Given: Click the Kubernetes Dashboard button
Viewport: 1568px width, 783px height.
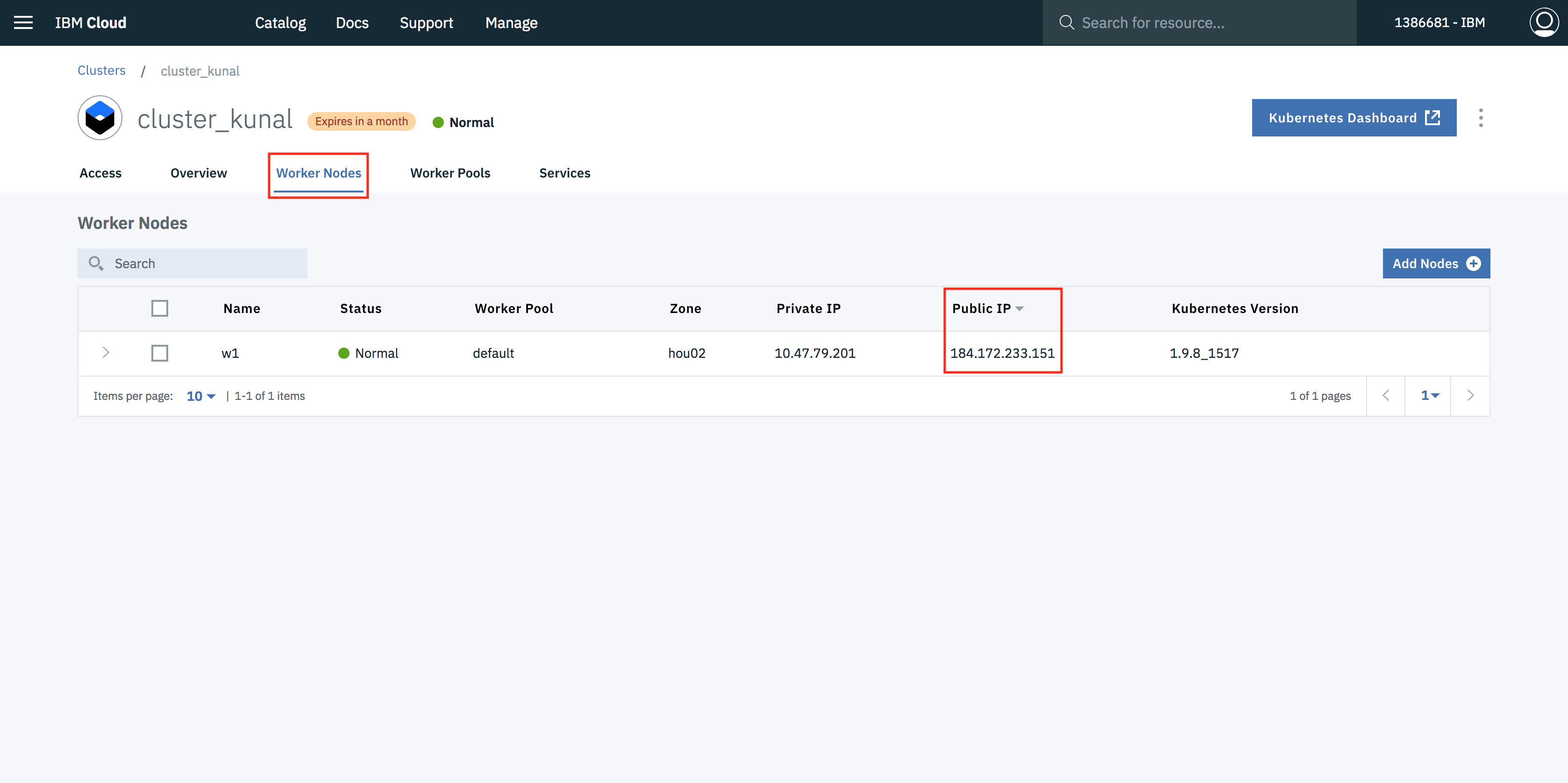Looking at the screenshot, I should click(x=1353, y=118).
